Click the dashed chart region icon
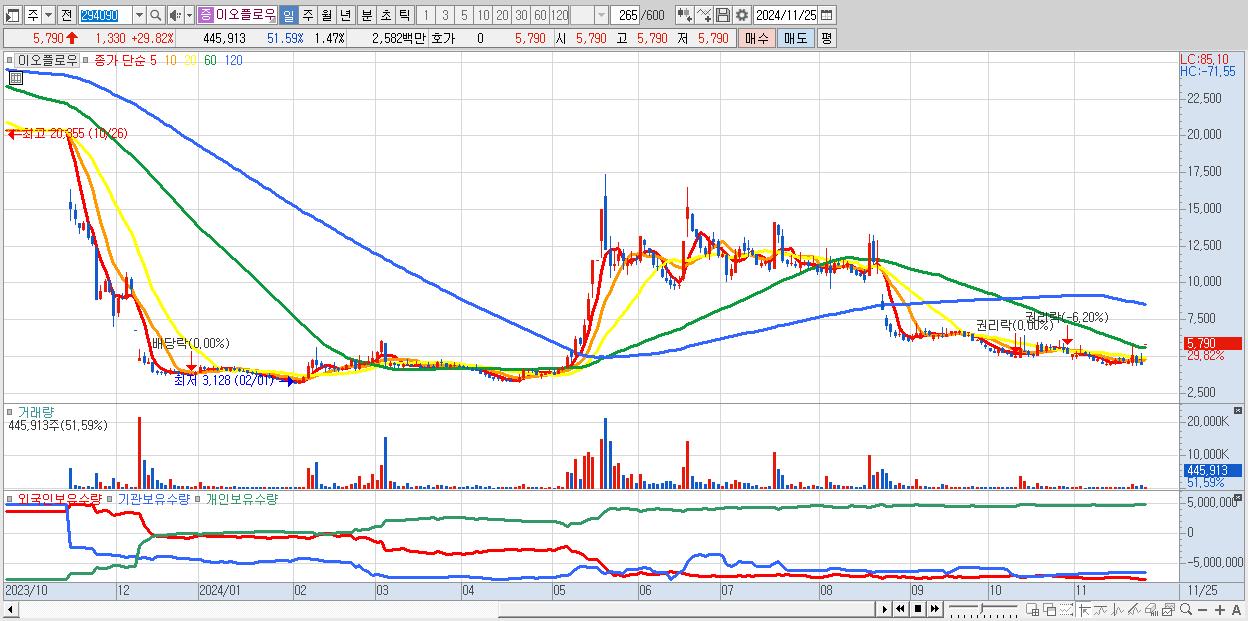 point(1066,609)
